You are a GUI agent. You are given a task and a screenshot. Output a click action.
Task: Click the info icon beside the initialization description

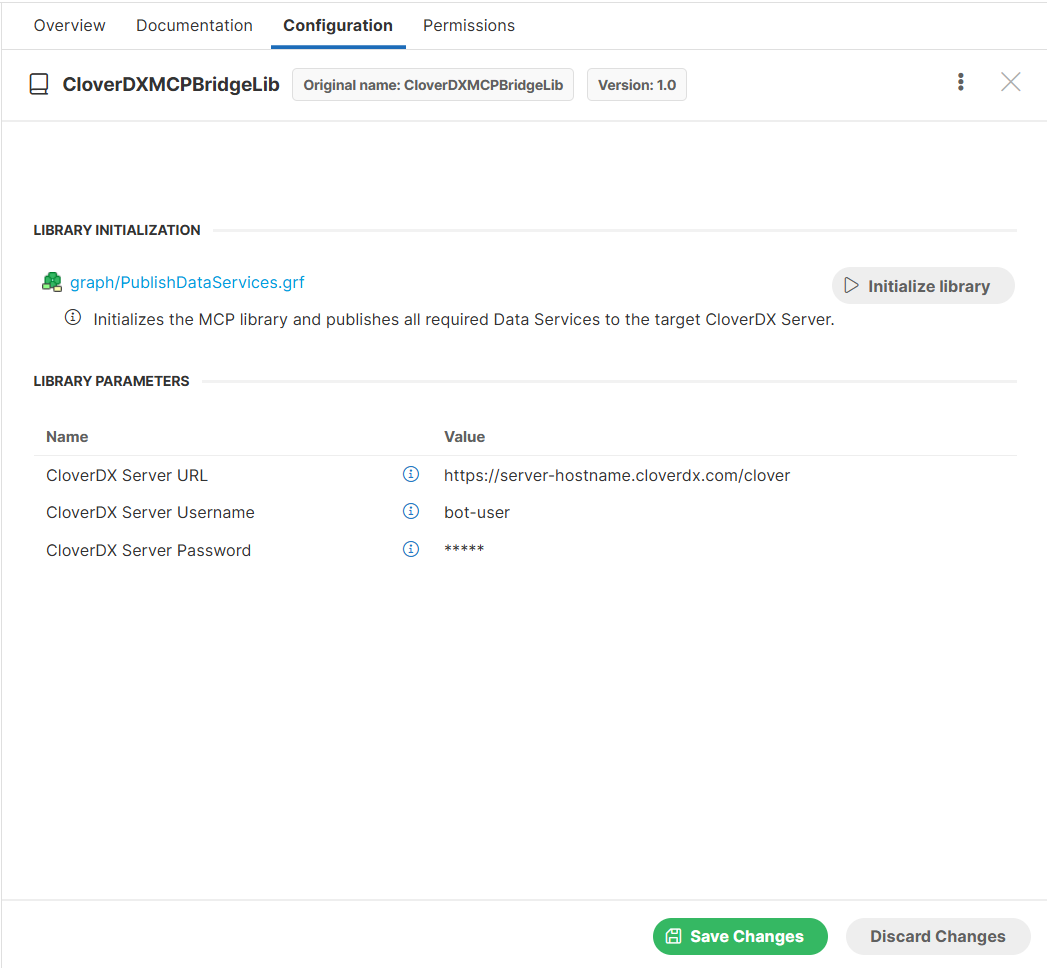(73, 318)
